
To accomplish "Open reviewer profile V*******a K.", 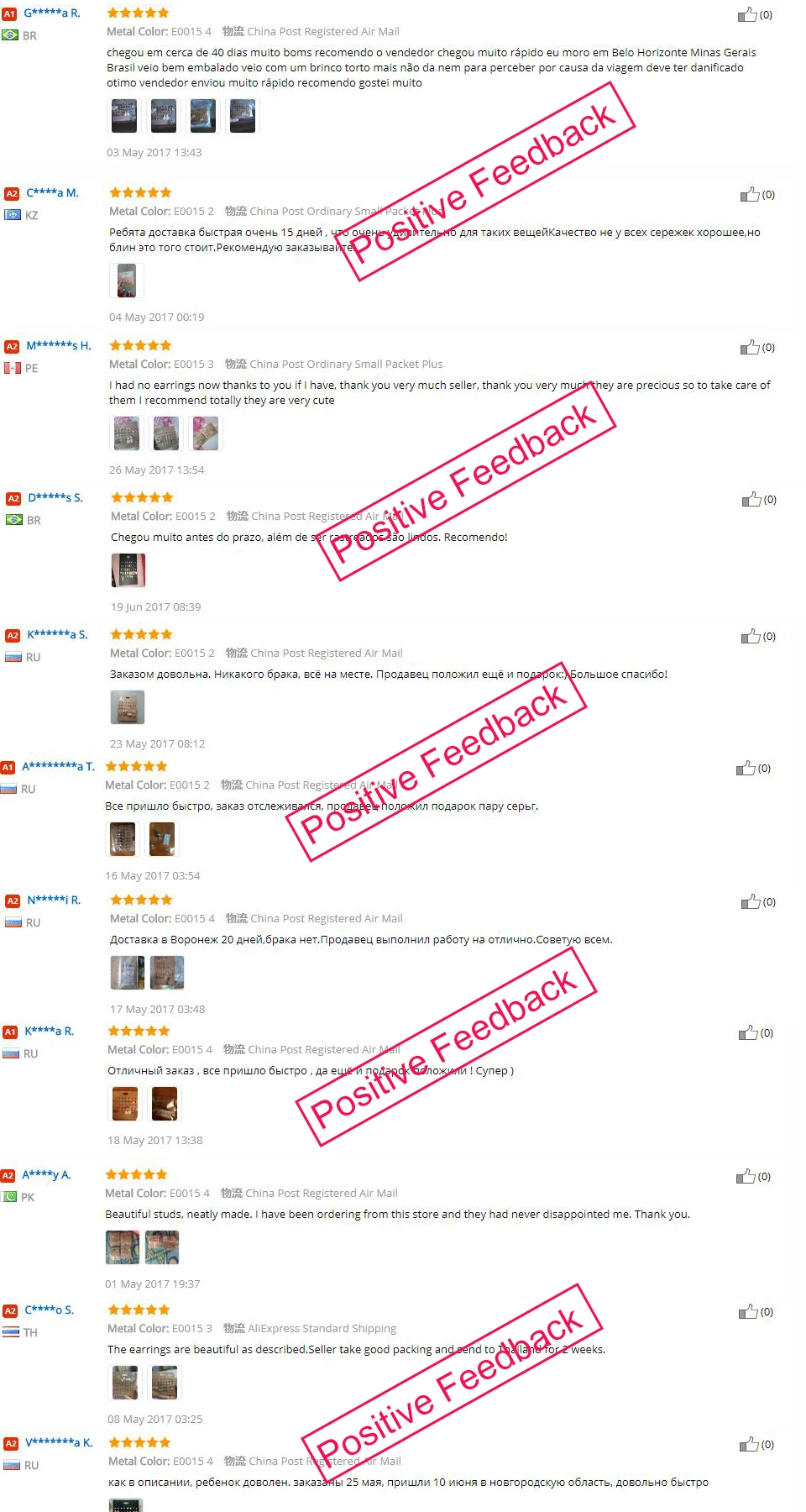I will click(x=59, y=1442).
